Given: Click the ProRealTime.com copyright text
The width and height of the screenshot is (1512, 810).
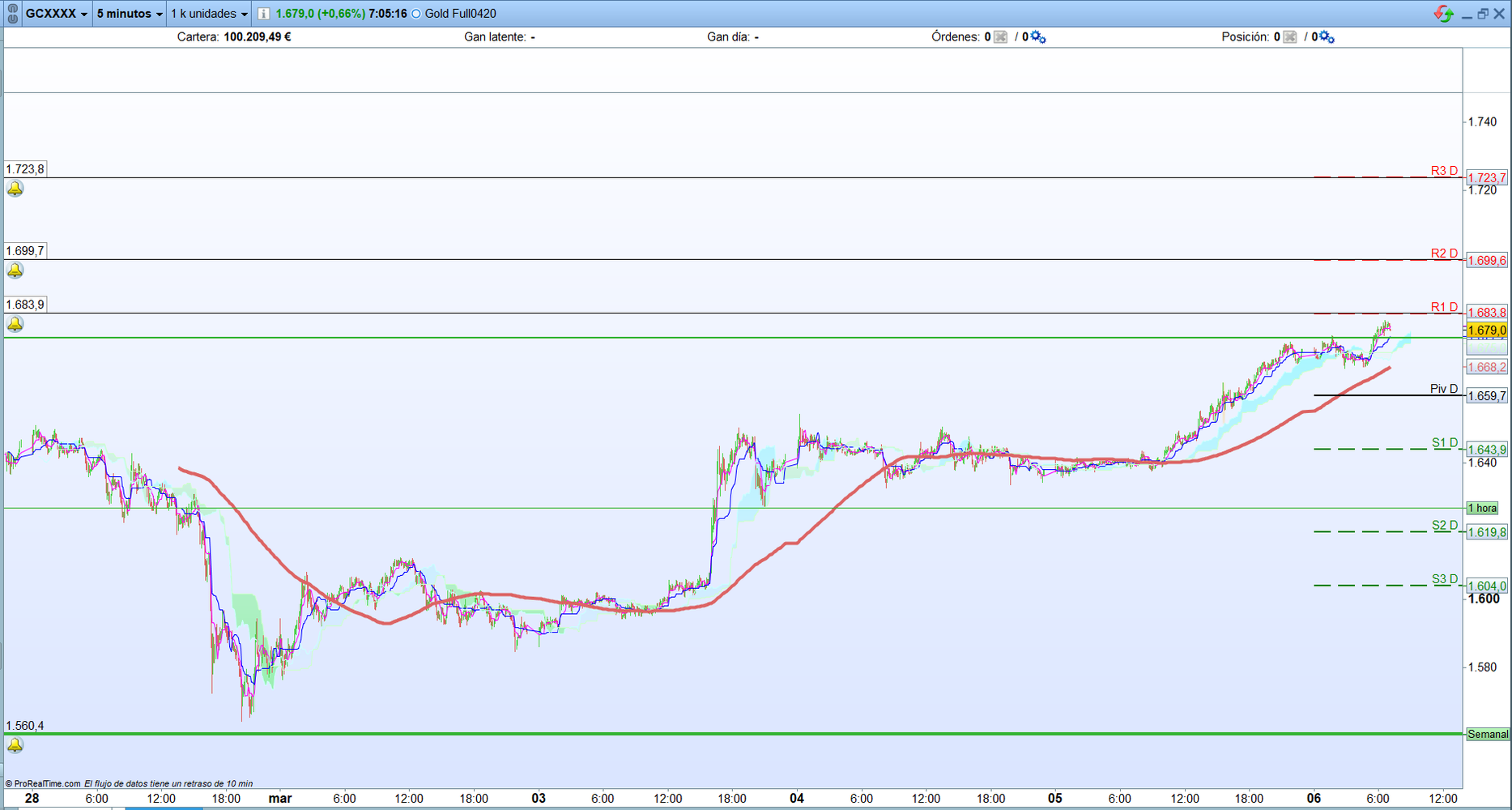Looking at the screenshot, I should [44, 784].
